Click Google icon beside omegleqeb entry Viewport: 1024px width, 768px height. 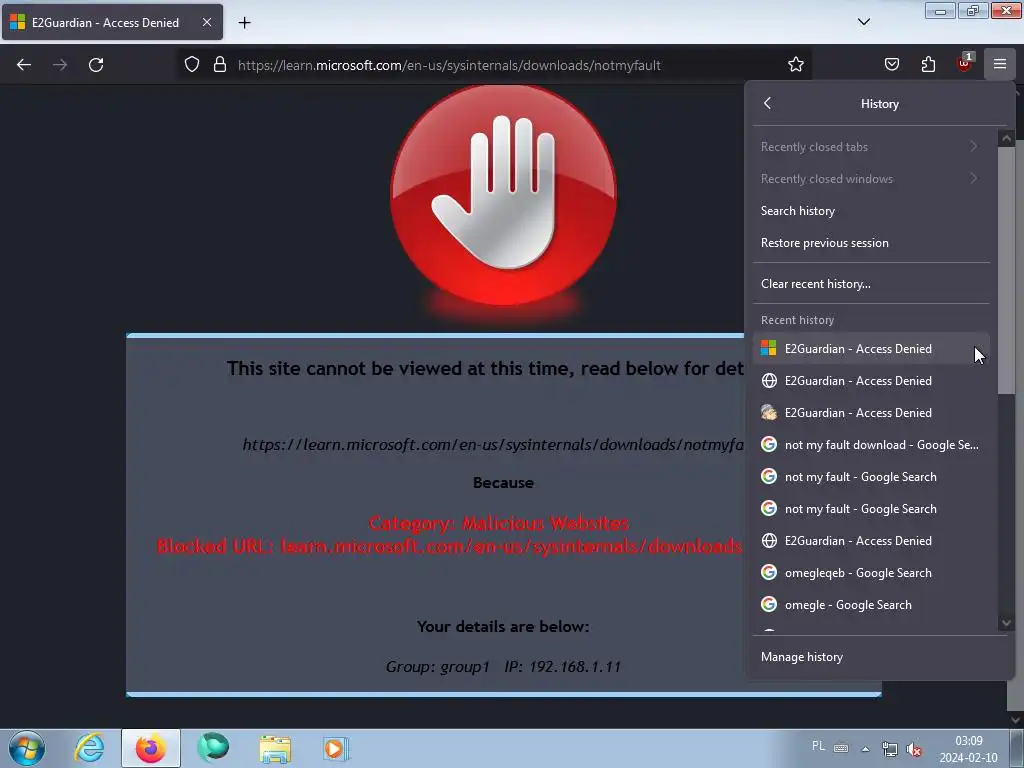point(769,572)
